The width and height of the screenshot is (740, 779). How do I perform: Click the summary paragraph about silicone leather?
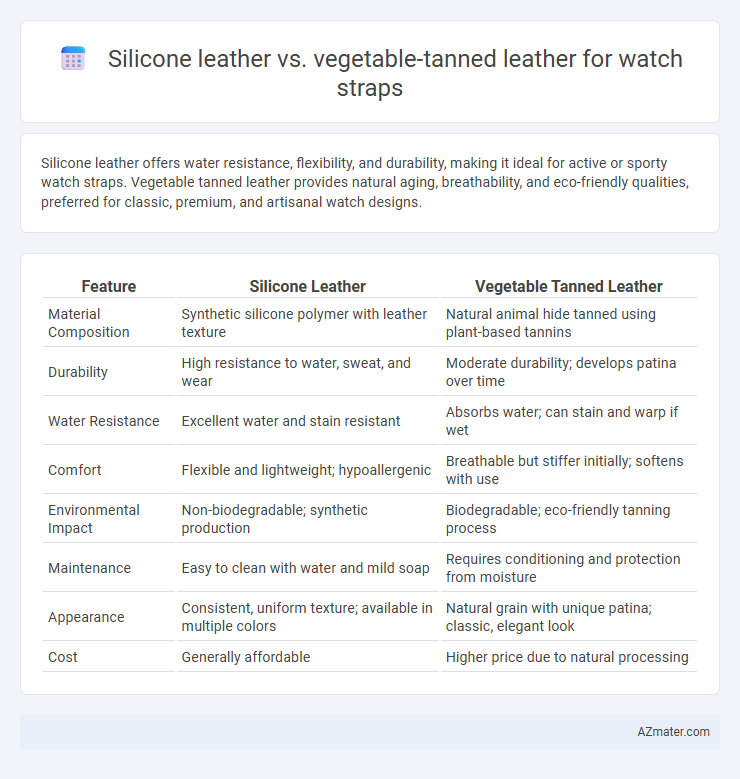coord(365,182)
